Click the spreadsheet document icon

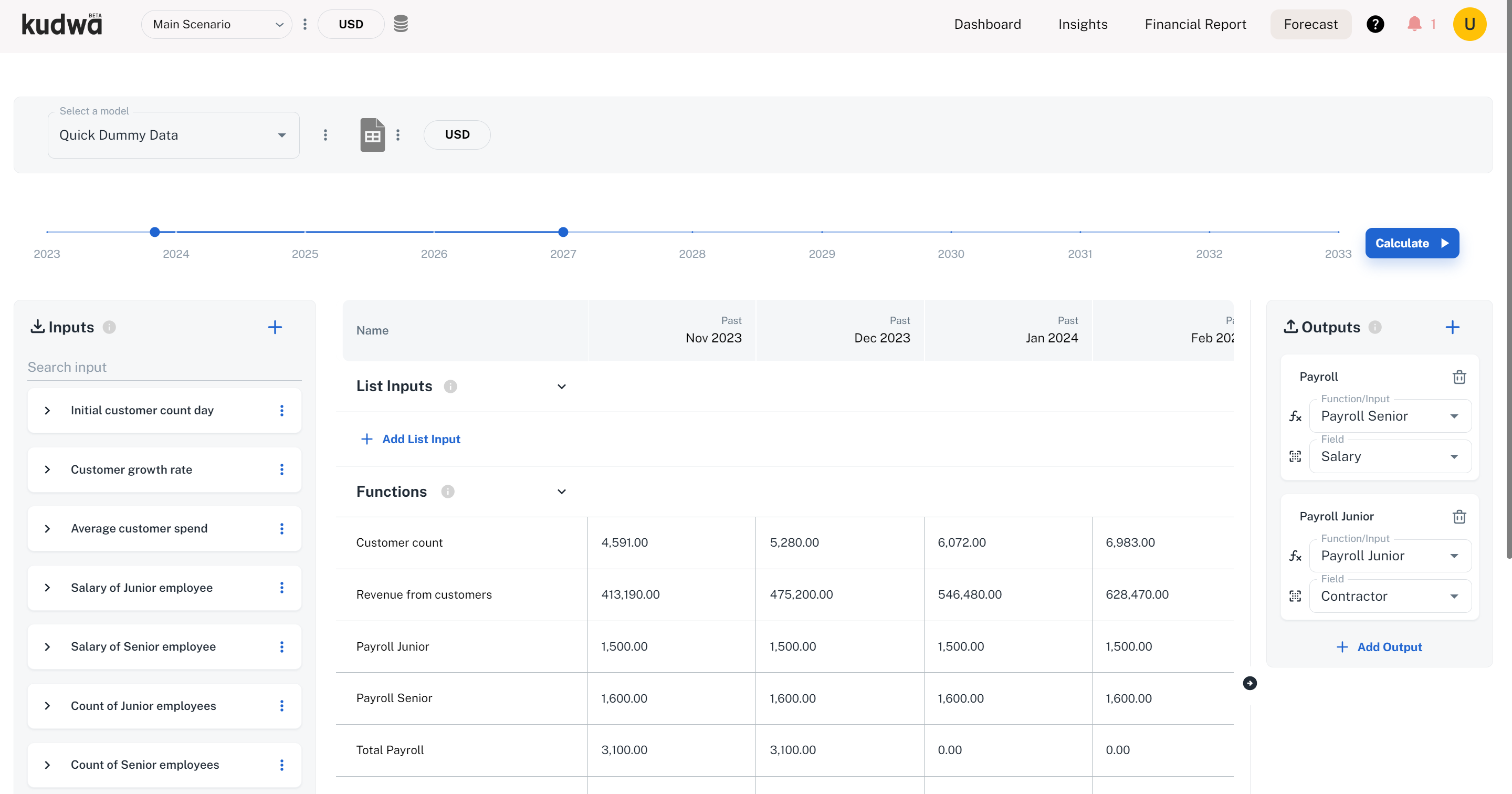tap(372, 135)
